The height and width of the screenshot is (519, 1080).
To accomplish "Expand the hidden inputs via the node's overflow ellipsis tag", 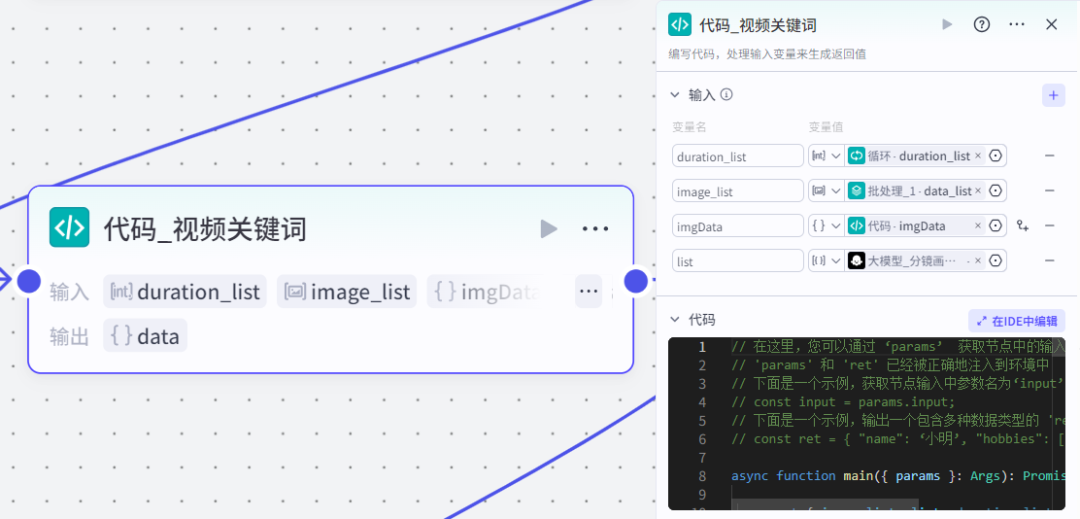I will point(588,291).
